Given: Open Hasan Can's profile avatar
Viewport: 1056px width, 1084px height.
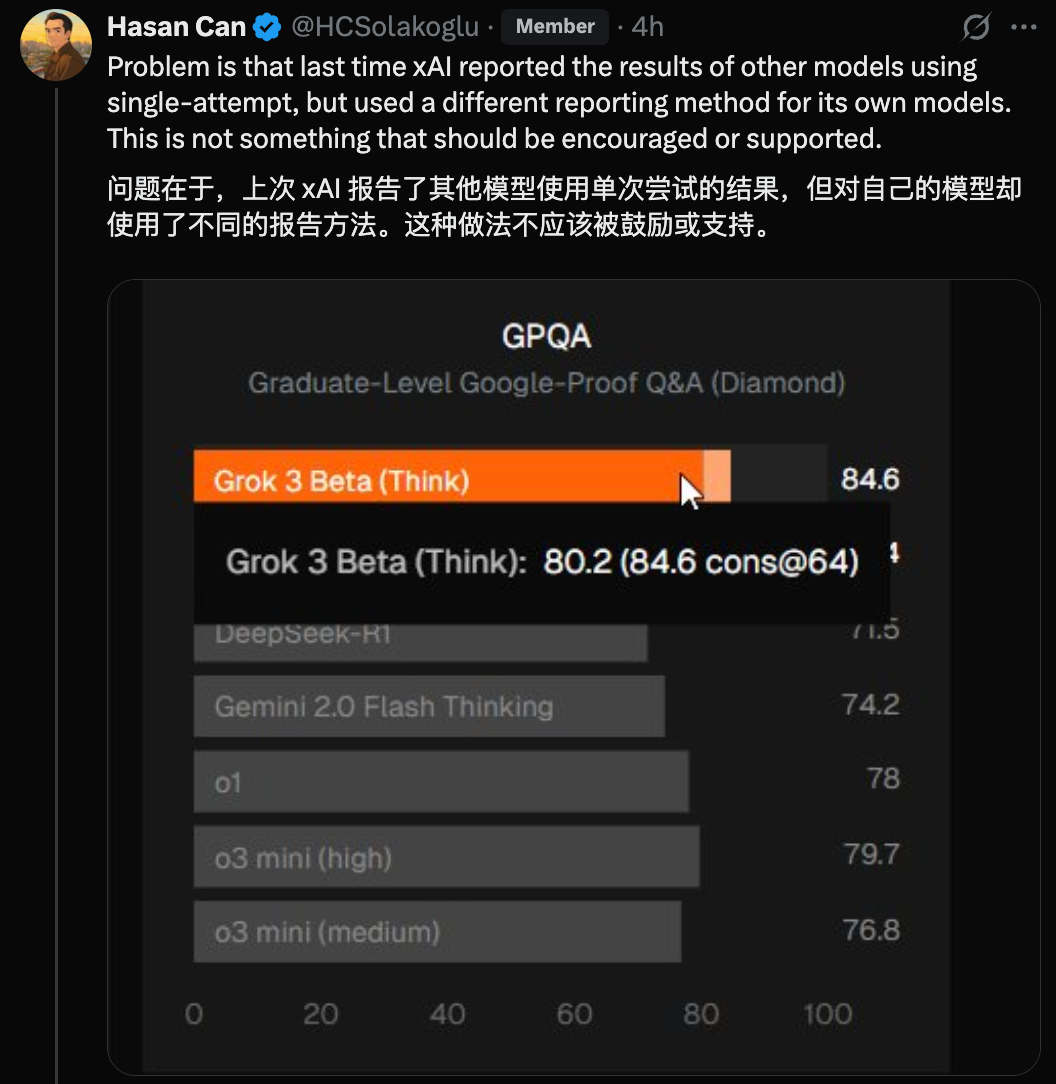Looking at the screenshot, I should 56,45.
